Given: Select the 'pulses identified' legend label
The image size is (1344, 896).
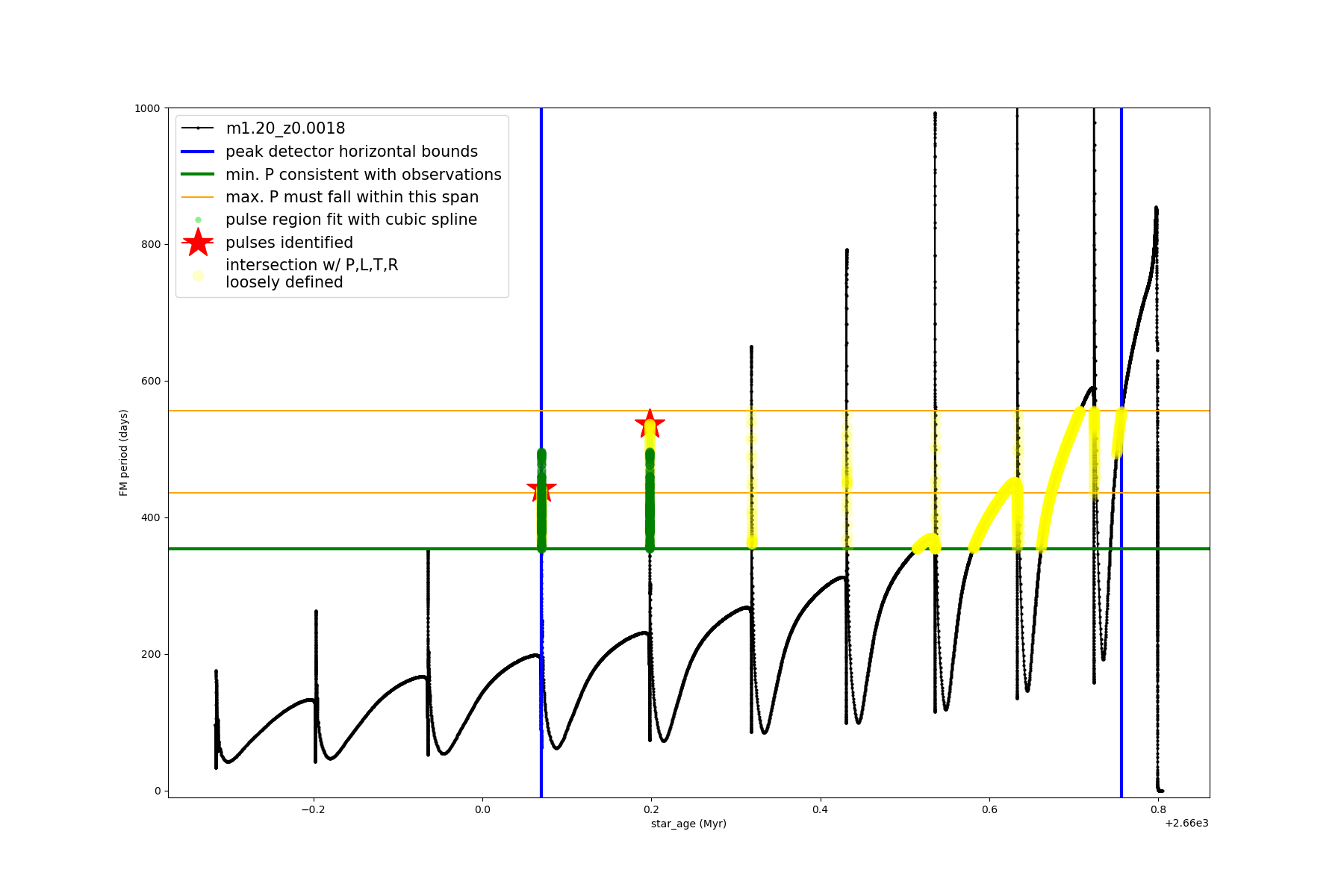Looking at the screenshot, I should (x=289, y=243).
